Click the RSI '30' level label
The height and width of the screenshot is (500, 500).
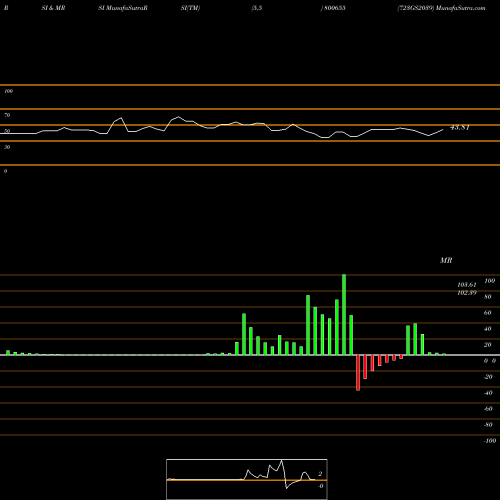point(7,147)
